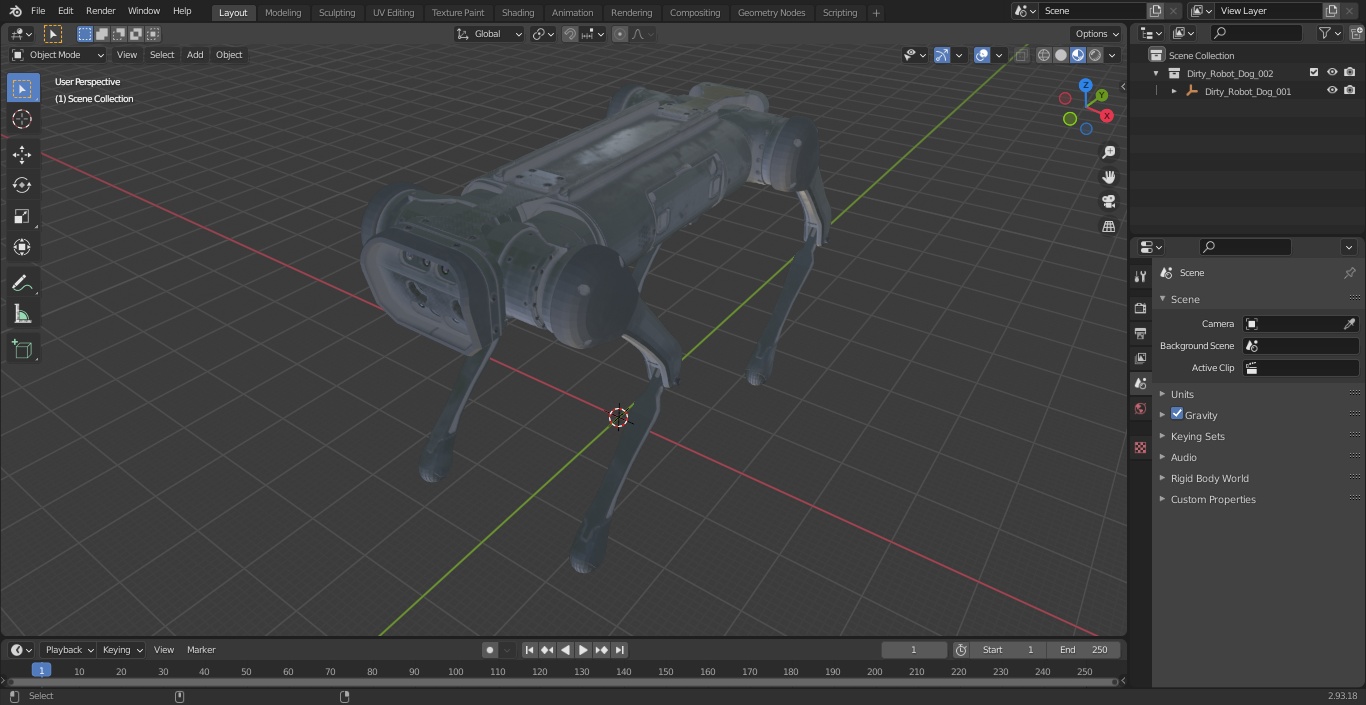
Task: Open the viewport Add menu
Action: (195, 55)
